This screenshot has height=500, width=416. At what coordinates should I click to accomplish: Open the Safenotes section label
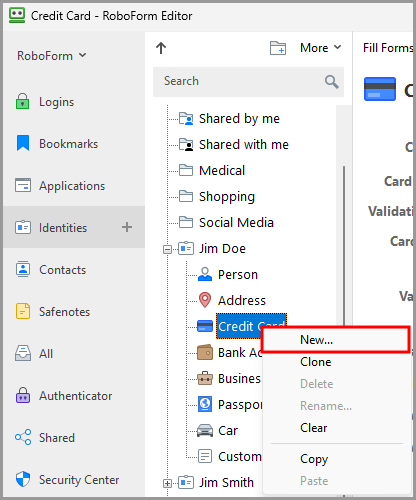tap(64, 312)
